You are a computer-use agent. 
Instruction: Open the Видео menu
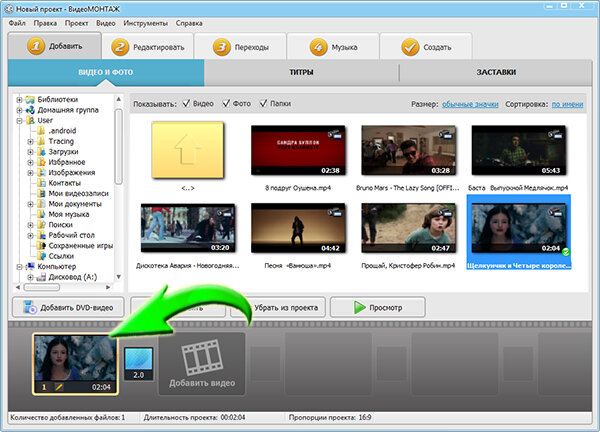coord(106,23)
